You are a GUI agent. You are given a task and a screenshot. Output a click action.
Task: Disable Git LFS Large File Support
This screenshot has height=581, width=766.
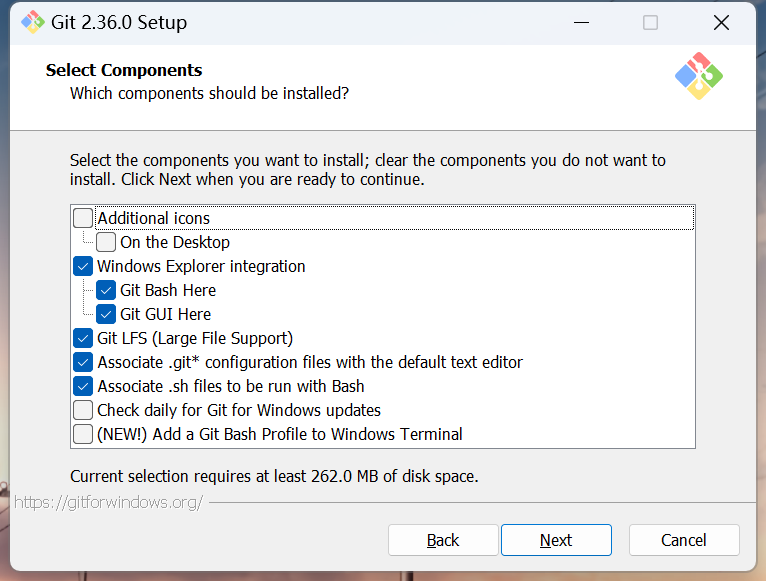click(83, 338)
